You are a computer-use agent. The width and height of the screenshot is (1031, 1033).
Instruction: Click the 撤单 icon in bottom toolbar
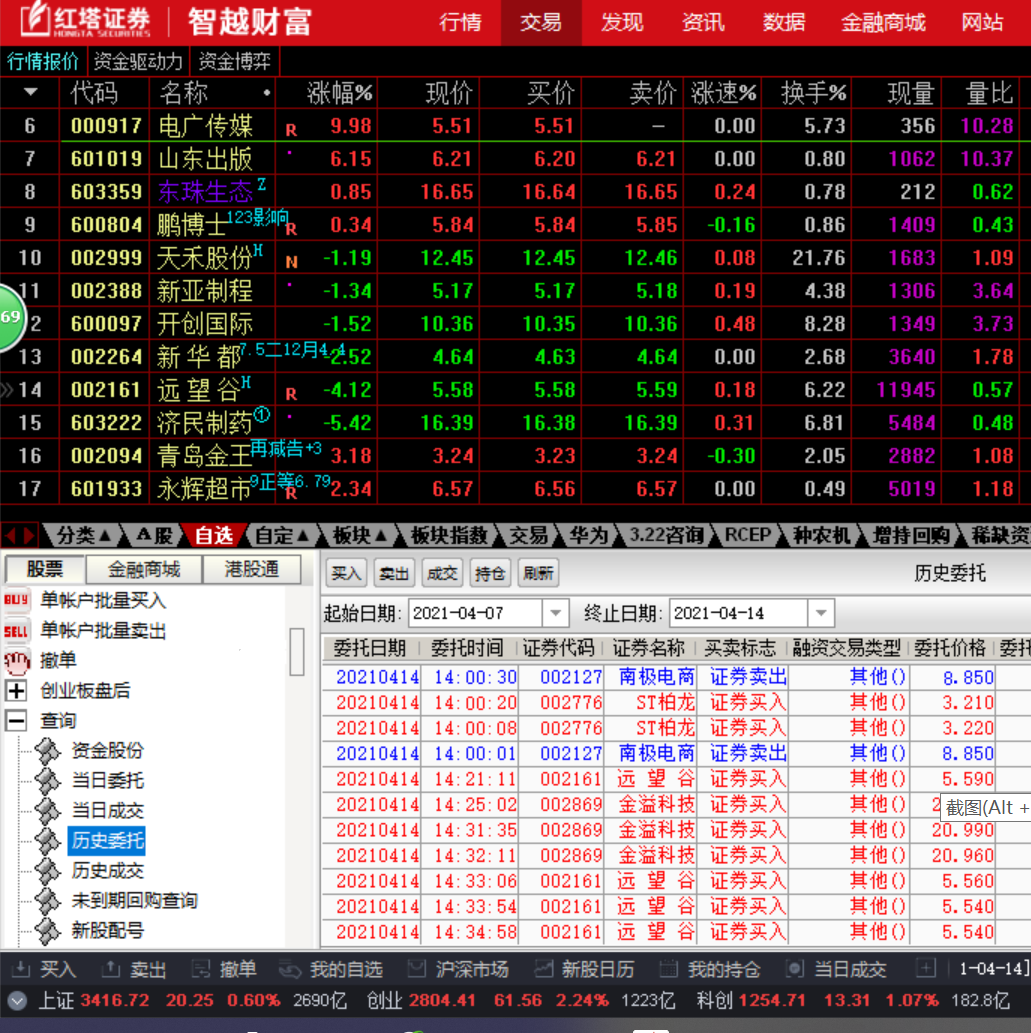coord(200,968)
